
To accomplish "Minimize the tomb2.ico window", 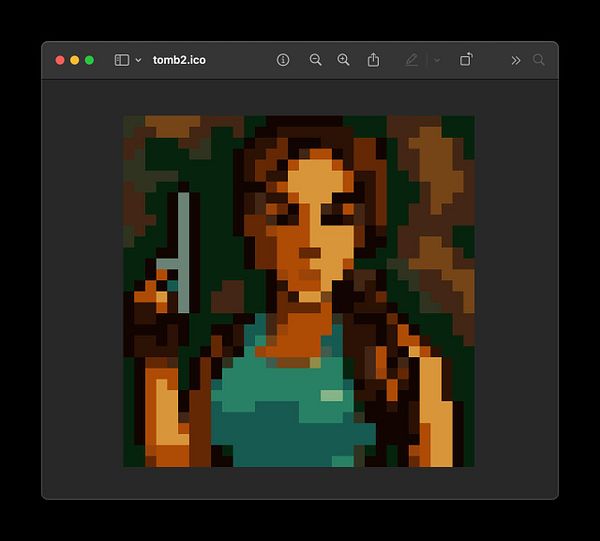I will 75,60.
